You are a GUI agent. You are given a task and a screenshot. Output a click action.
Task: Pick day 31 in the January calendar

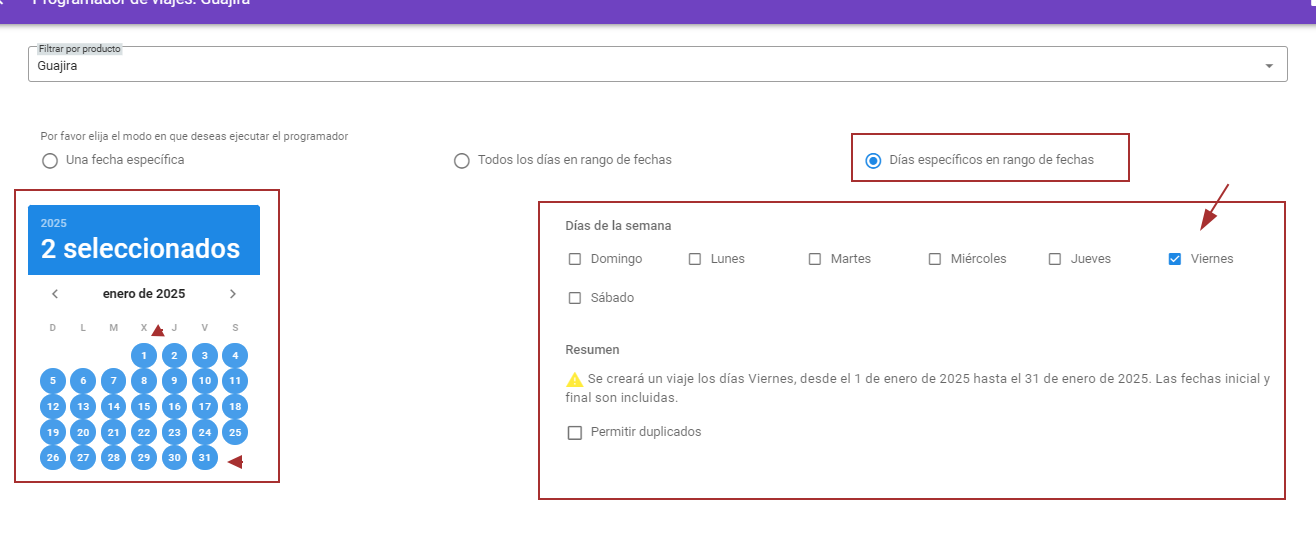pyautogui.click(x=204, y=458)
